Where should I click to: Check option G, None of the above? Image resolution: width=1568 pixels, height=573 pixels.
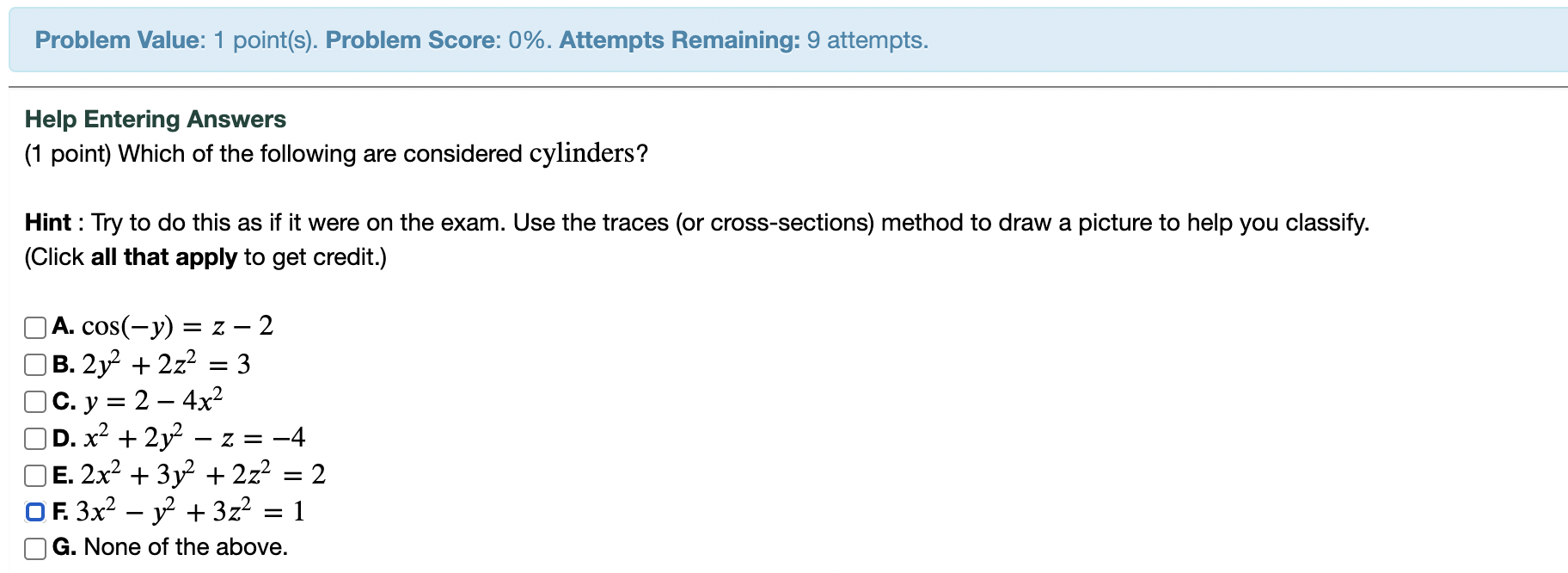click(35, 546)
